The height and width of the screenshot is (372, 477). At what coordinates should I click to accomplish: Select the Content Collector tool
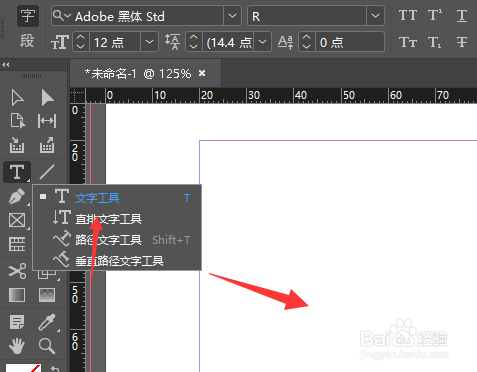(x=17, y=145)
